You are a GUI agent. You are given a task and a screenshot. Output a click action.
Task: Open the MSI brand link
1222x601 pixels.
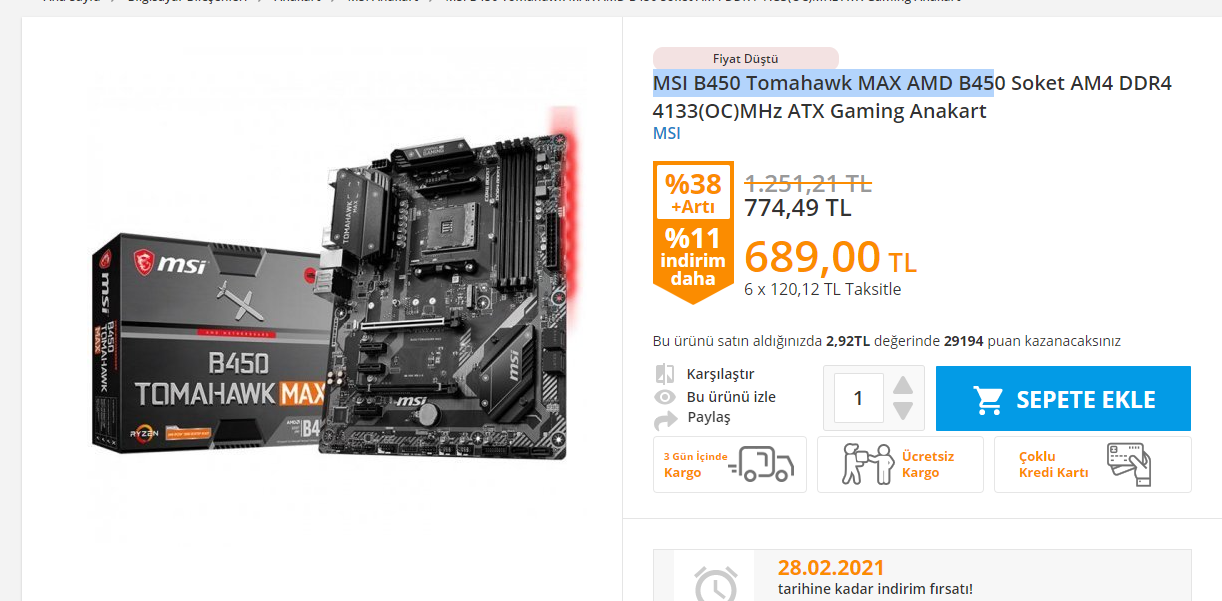[x=667, y=133]
